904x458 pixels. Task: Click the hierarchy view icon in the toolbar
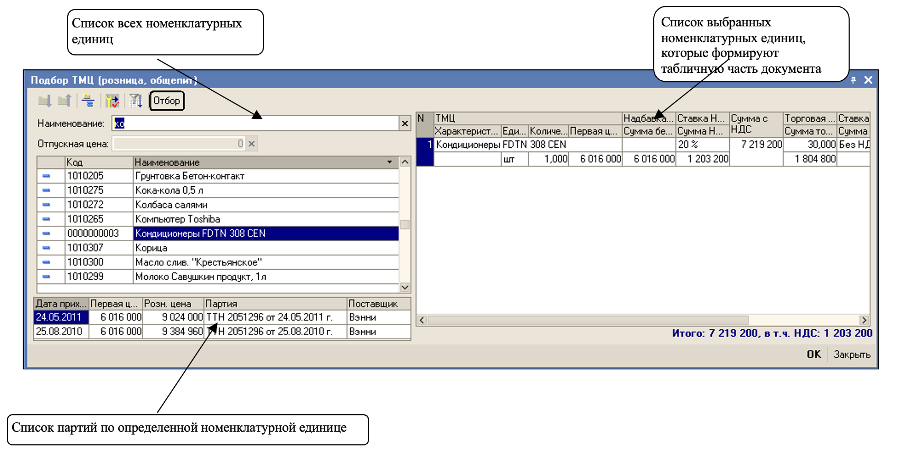(x=88, y=101)
